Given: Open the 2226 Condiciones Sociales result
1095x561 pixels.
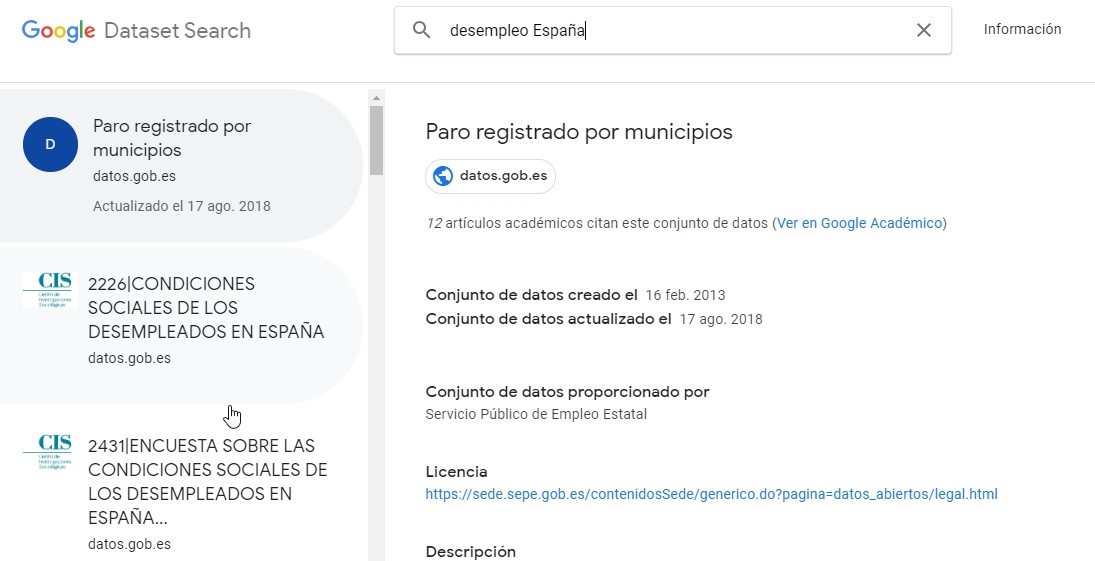Looking at the screenshot, I should click(206, 308).
